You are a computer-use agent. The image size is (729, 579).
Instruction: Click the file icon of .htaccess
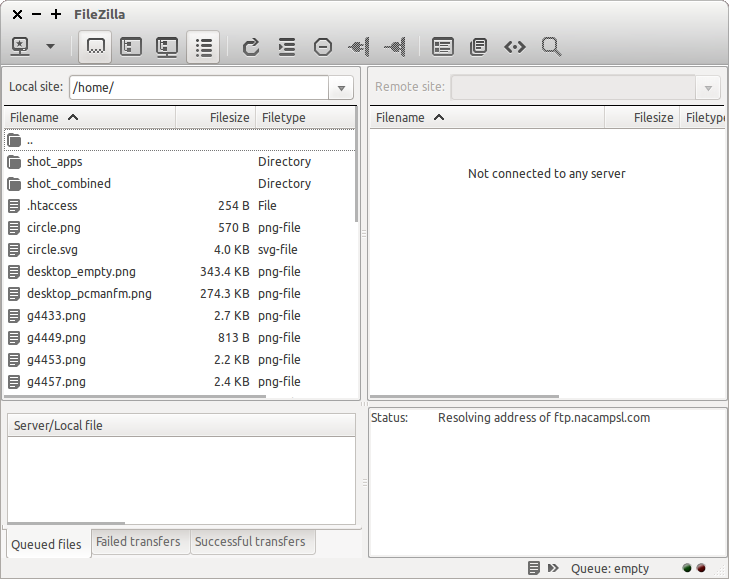pyautogui.click(x=14, y=206)
